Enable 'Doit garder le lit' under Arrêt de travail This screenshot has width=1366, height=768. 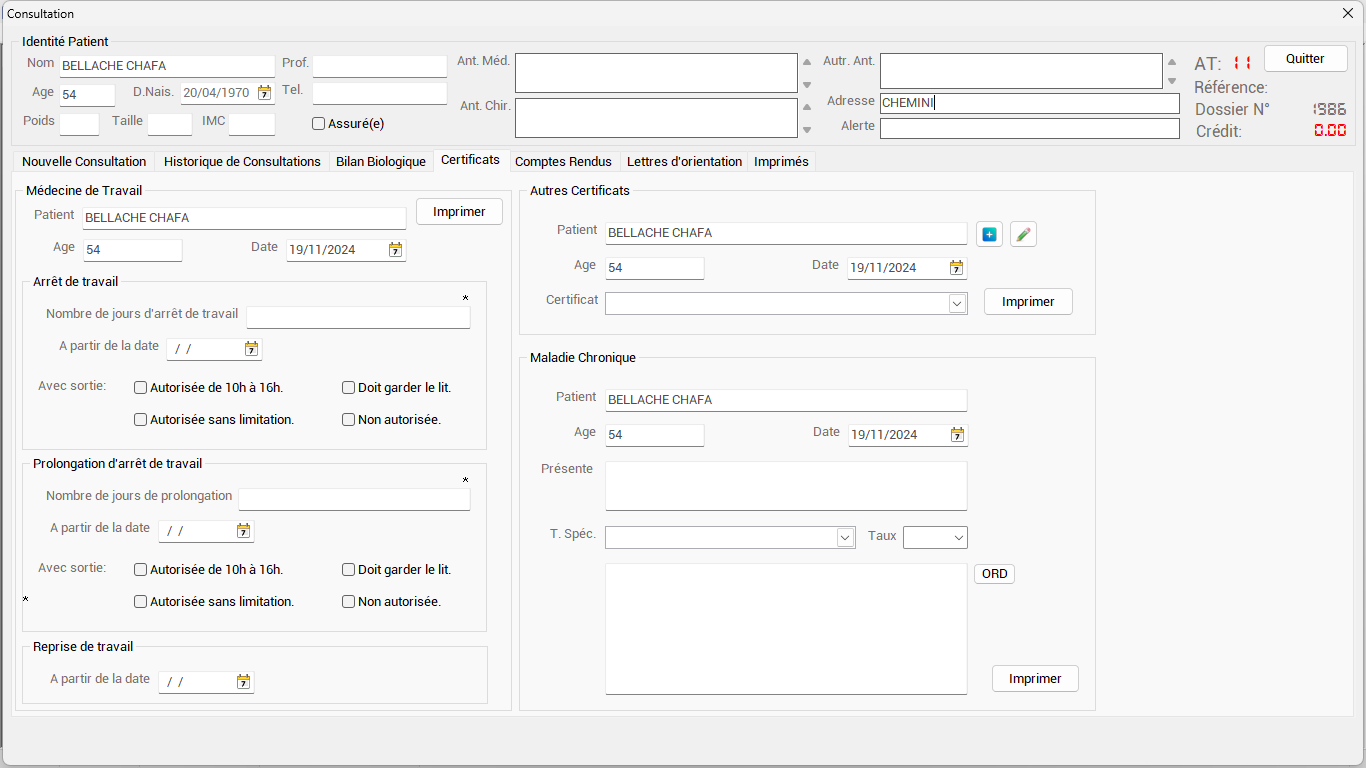pyautogui.click(x=349, y=388)
